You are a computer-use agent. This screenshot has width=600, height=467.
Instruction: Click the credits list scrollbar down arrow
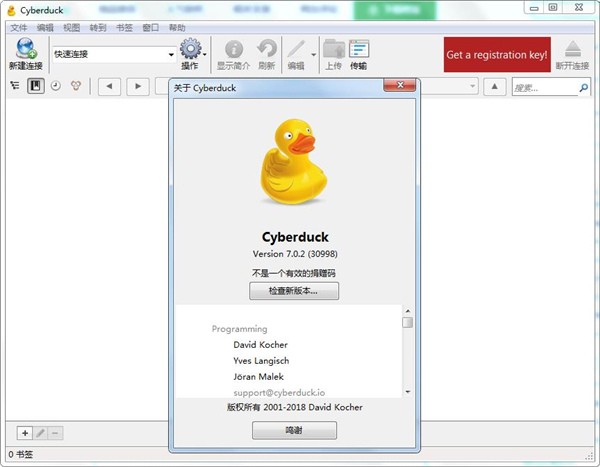click(408, 390)
